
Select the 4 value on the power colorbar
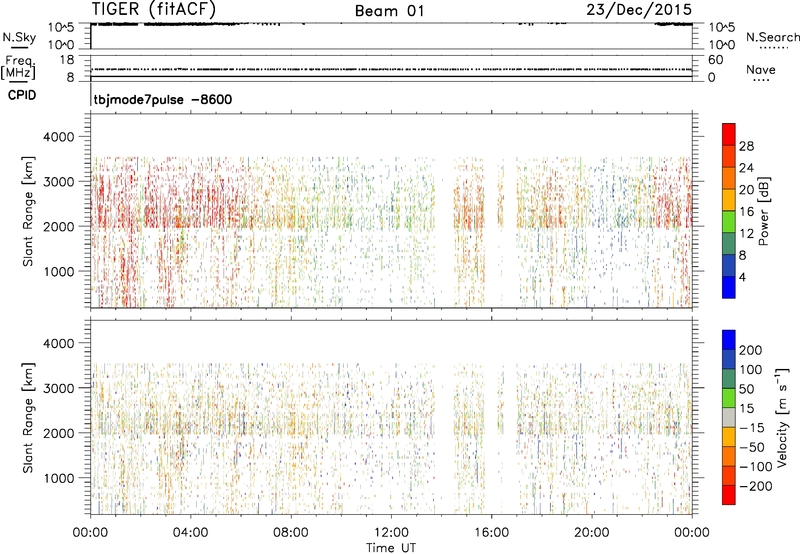point(742,277)
